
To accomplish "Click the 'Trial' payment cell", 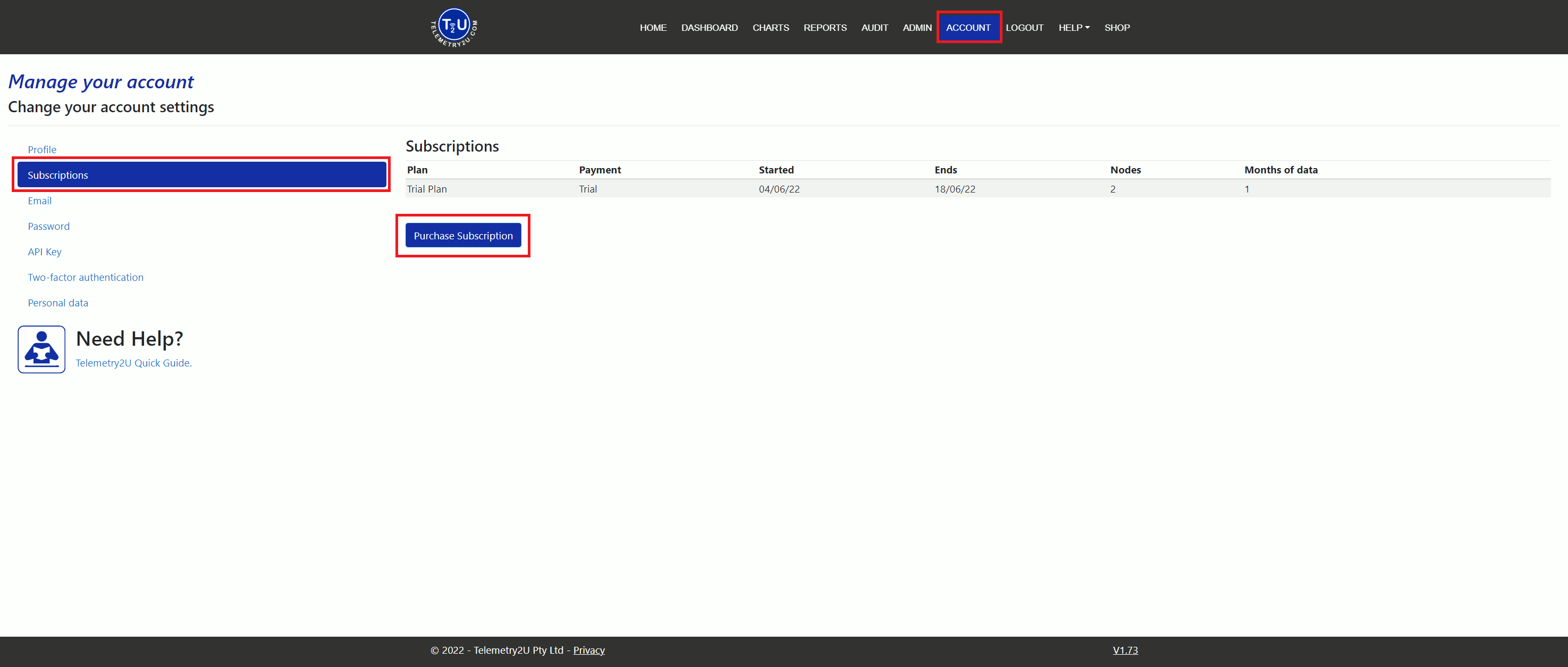I will (588, 189).
